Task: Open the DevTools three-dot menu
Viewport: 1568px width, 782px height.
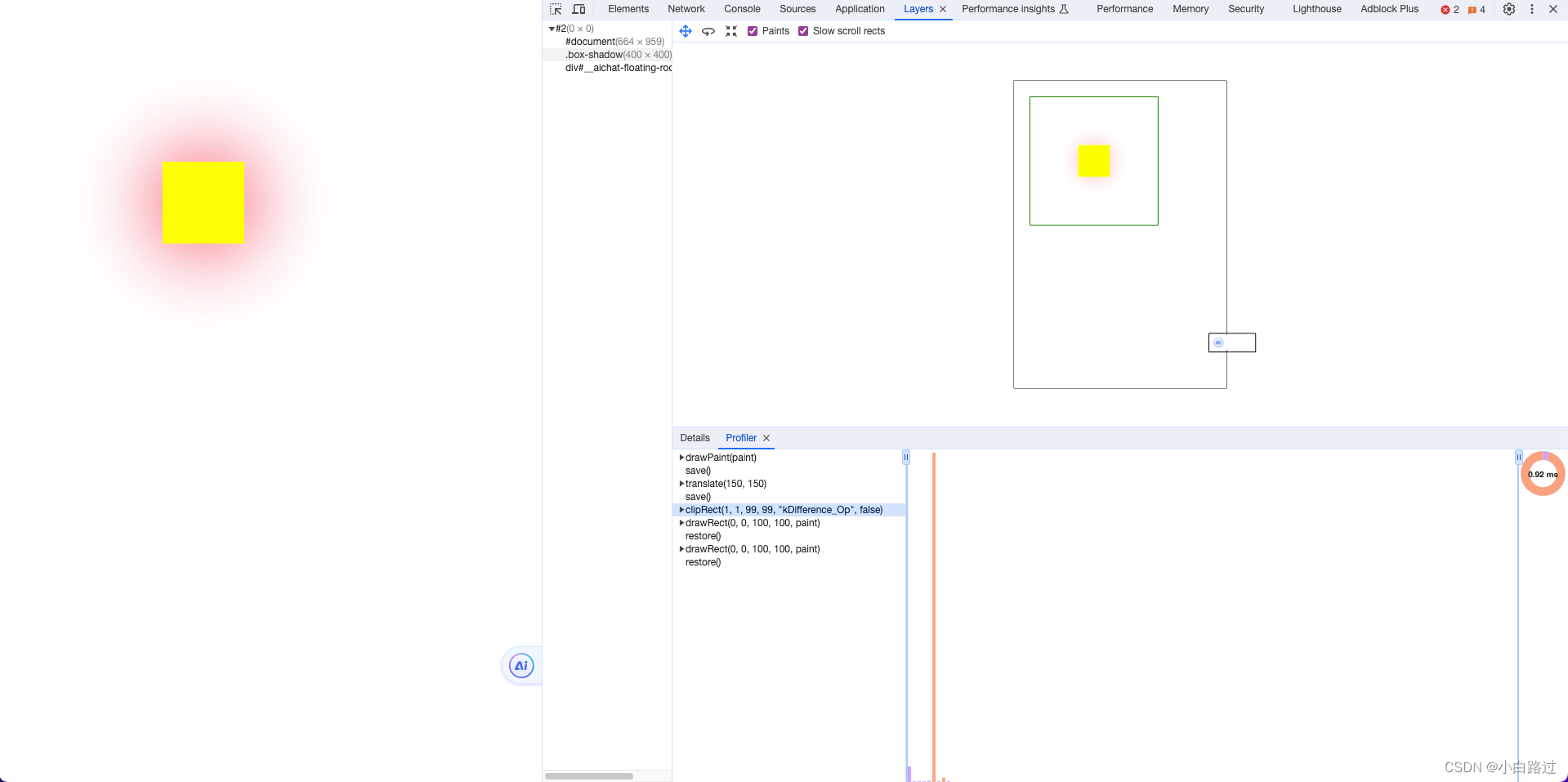Action: pyautogui.click(x=1532, y=9)
